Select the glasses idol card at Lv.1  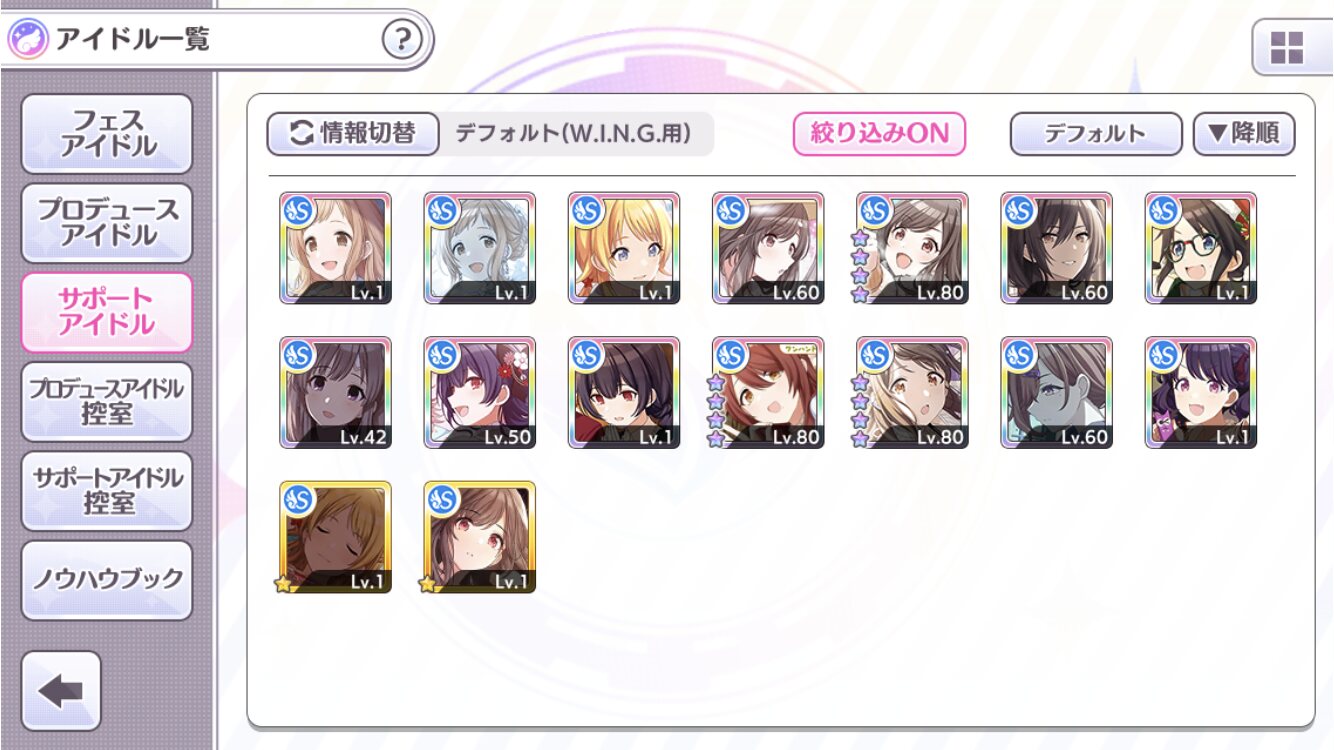coord(1200,248)
